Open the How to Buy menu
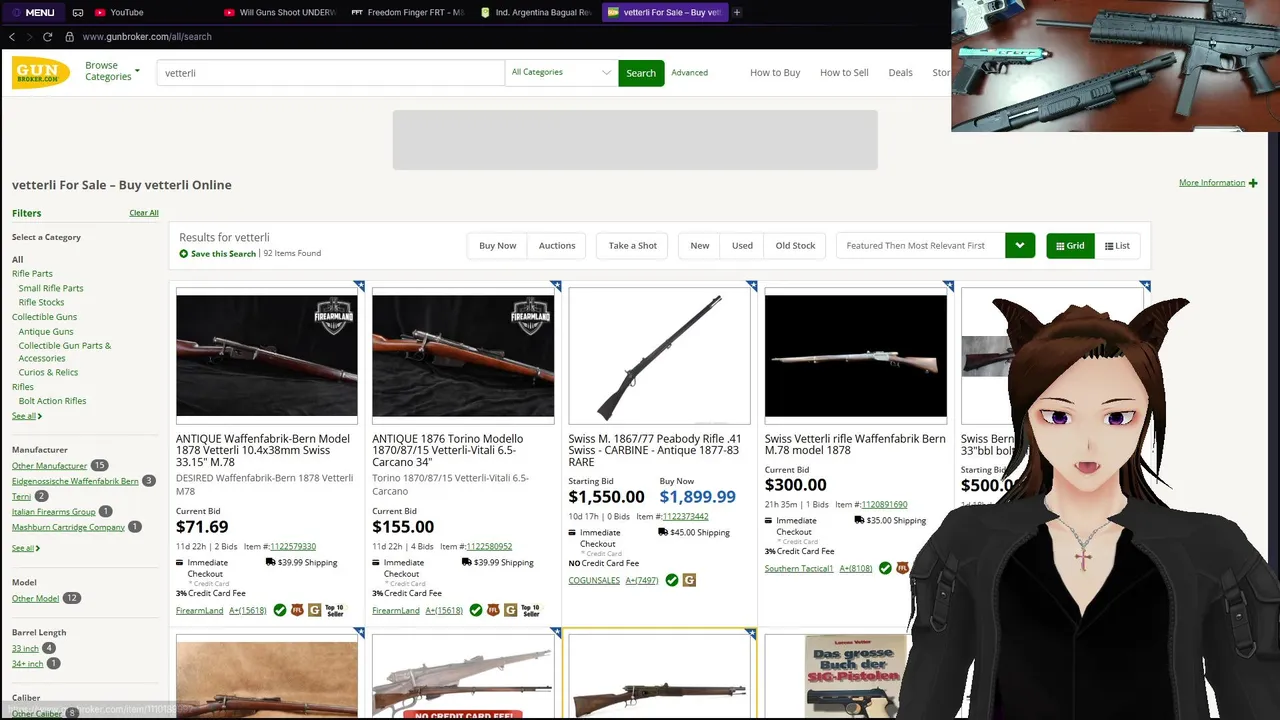Viewport: 1280px width, 720px height. (x=775, y=73)
